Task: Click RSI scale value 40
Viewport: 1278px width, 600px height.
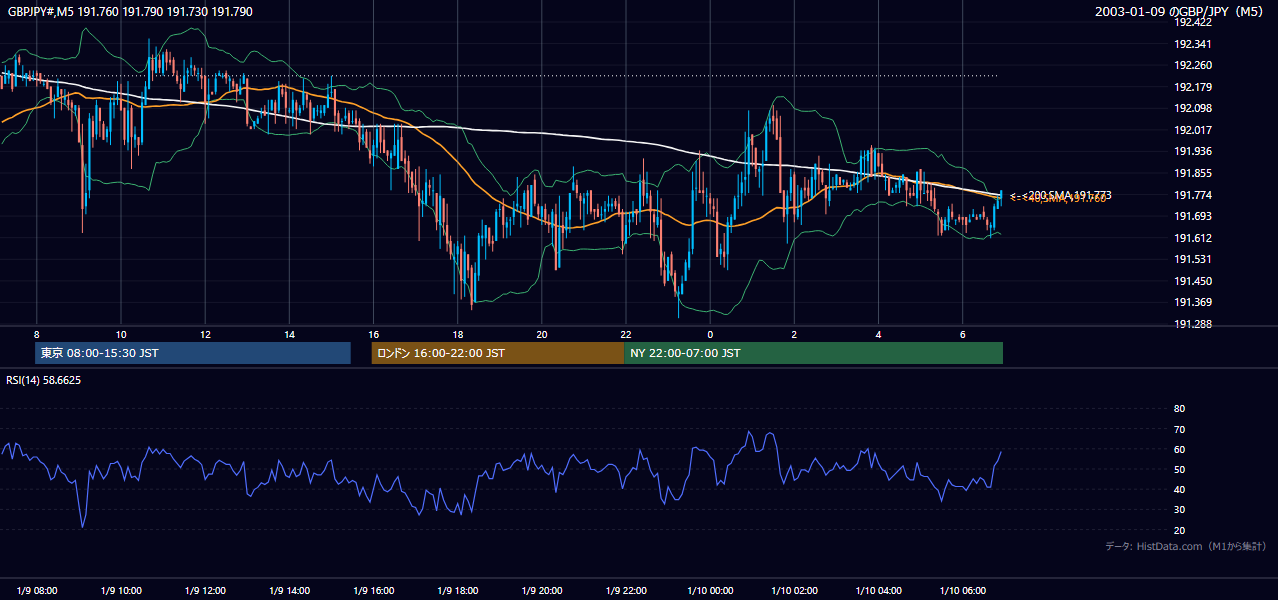Action: [1179, 489]
